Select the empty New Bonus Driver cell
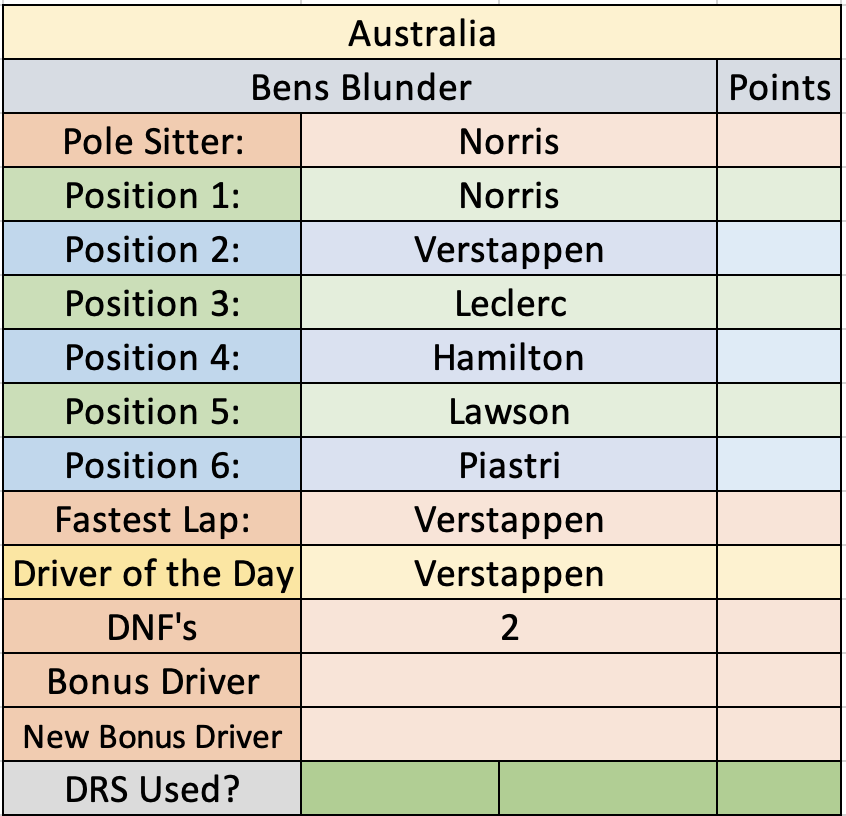 tap(509, 734)
